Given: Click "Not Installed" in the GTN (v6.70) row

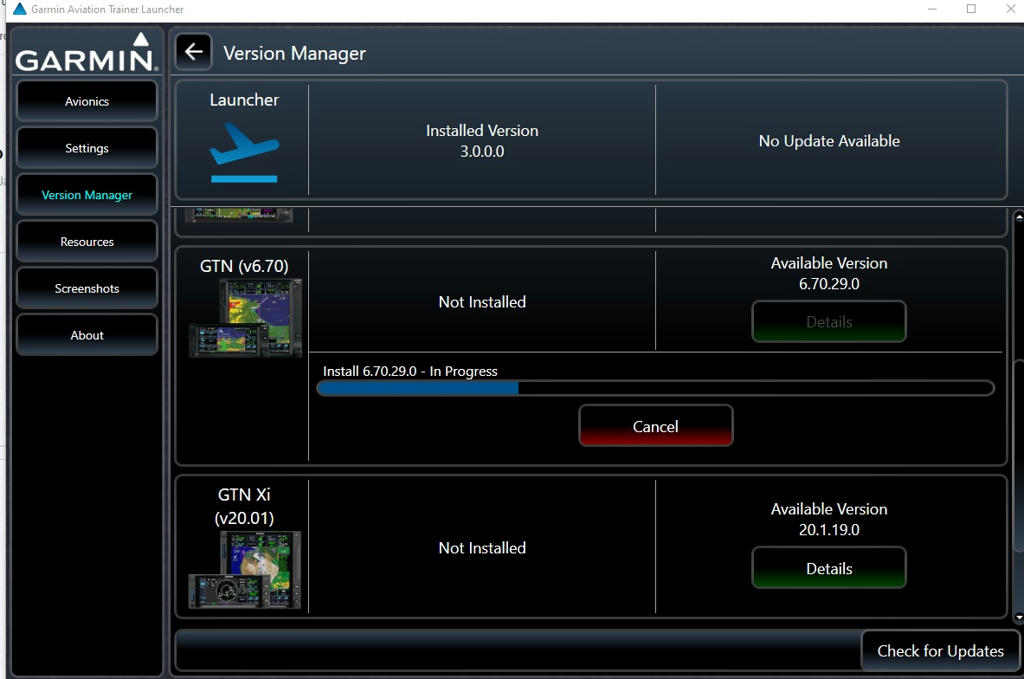Looking at the screenshot, I should tap(482, 302).
